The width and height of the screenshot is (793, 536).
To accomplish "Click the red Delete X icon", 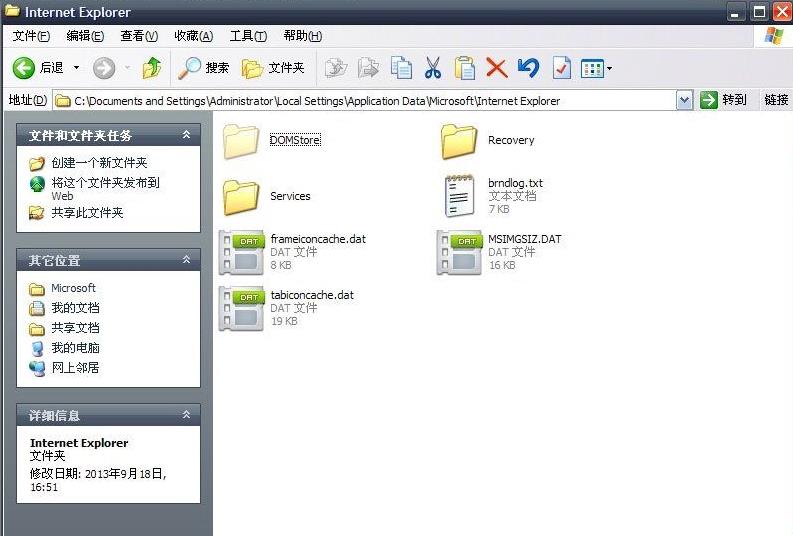I will pyautogui.click(x=496, y=68).
